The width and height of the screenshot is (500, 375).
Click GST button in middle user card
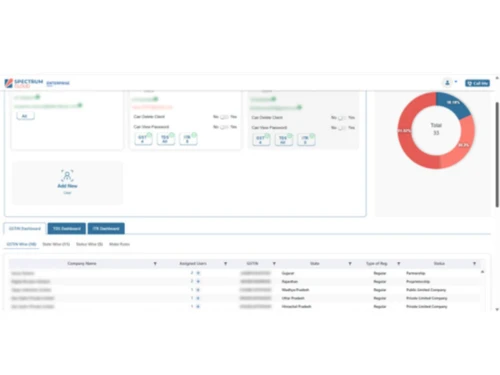click(143, 139)
